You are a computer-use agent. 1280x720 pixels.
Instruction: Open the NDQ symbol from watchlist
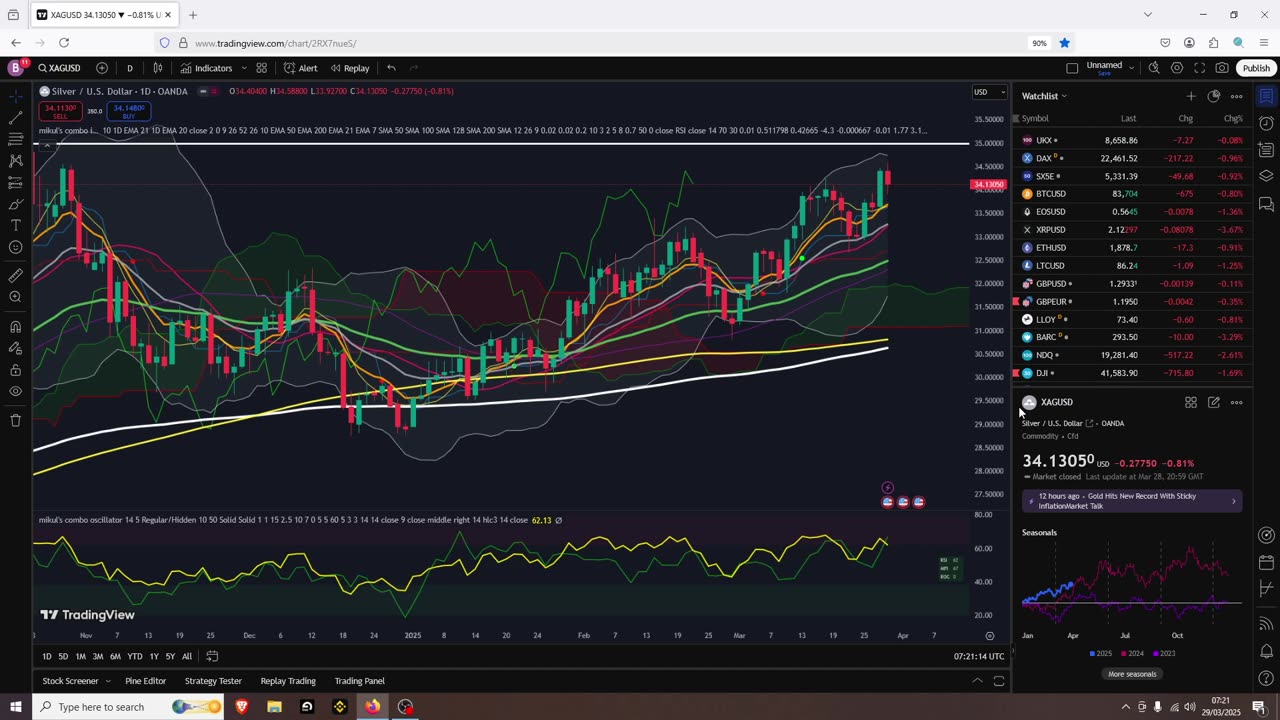pyautogui.click(x=1132, y=355)
